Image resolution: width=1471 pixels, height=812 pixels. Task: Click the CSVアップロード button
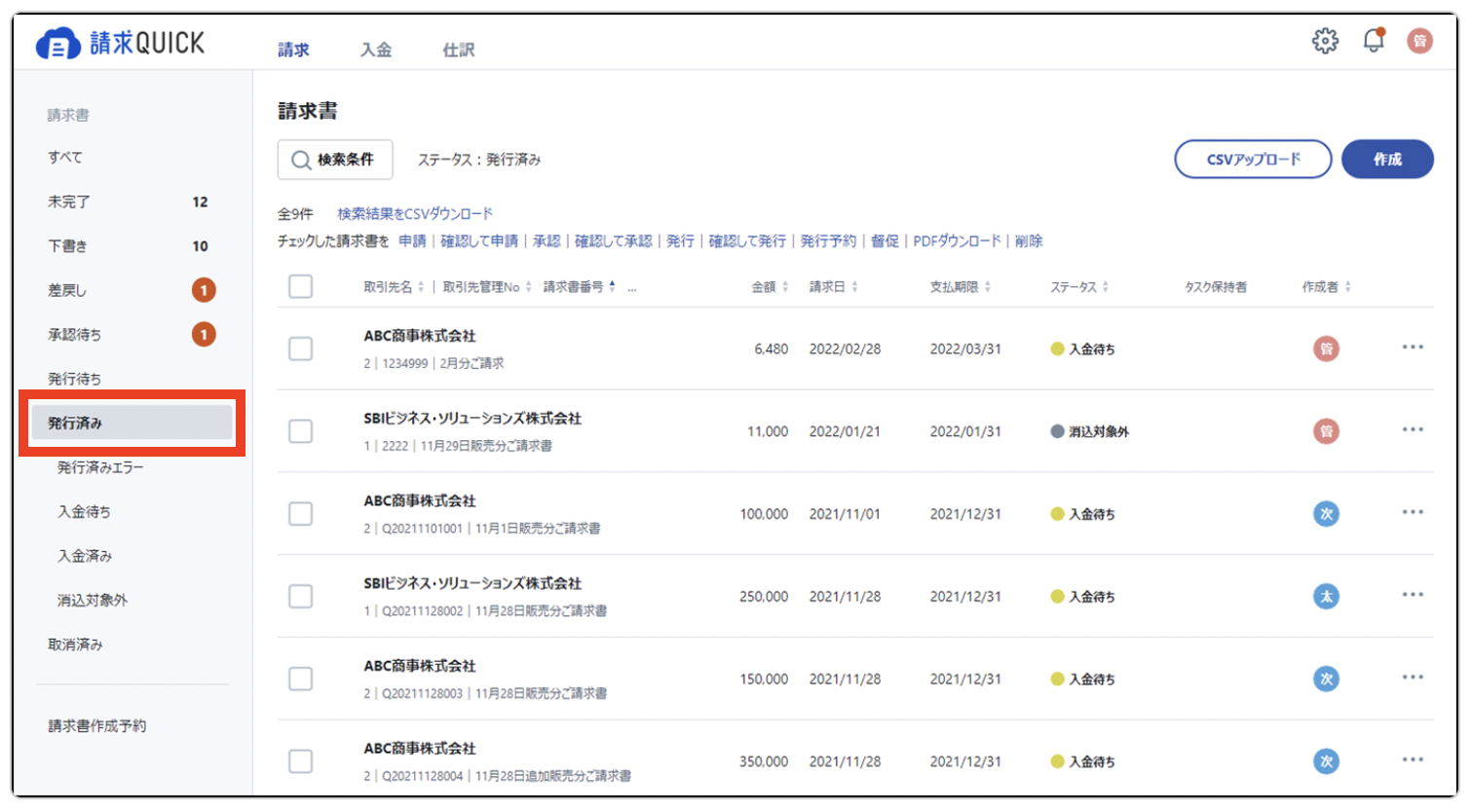(x=1253, y=159)
